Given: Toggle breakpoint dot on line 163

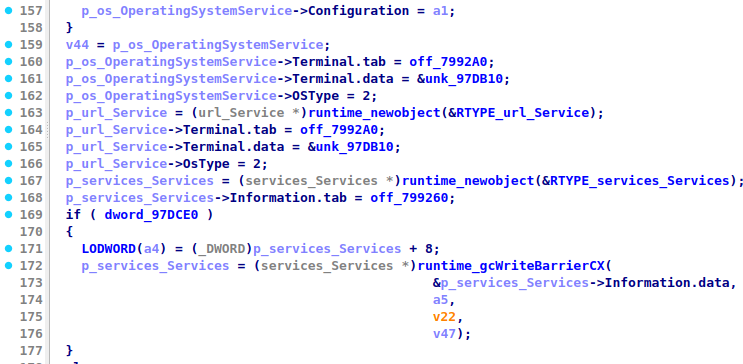Looking at the screenshot, I should (x=8, y=112).
